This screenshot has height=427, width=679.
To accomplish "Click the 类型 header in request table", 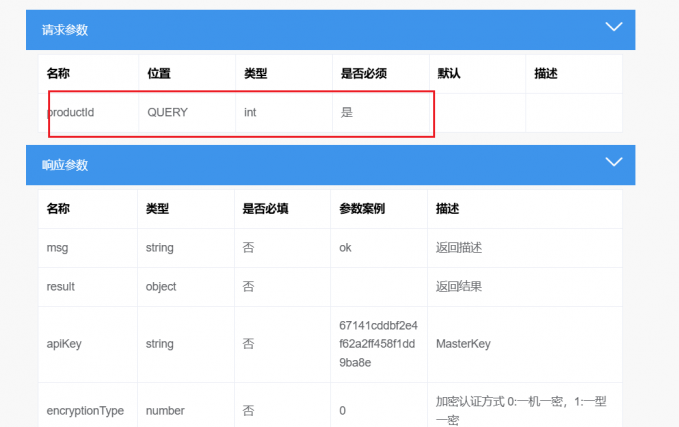I will [255, 74].
